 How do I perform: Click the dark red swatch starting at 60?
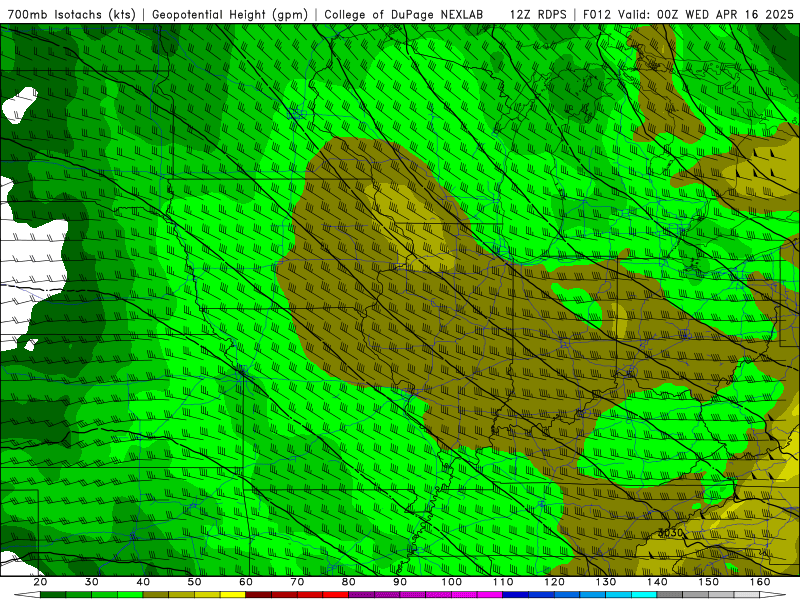pos(259,594)
